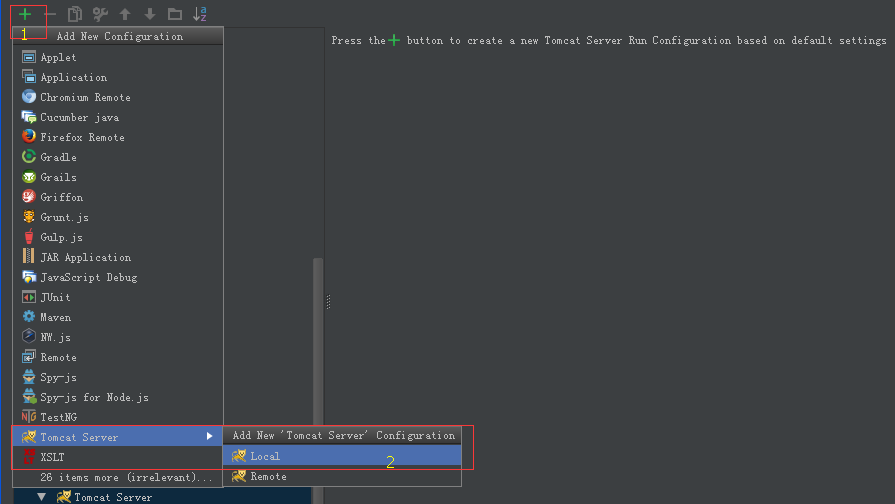
Task: Click the minus Remove Configuration toolbar icon
Action: 50,14
